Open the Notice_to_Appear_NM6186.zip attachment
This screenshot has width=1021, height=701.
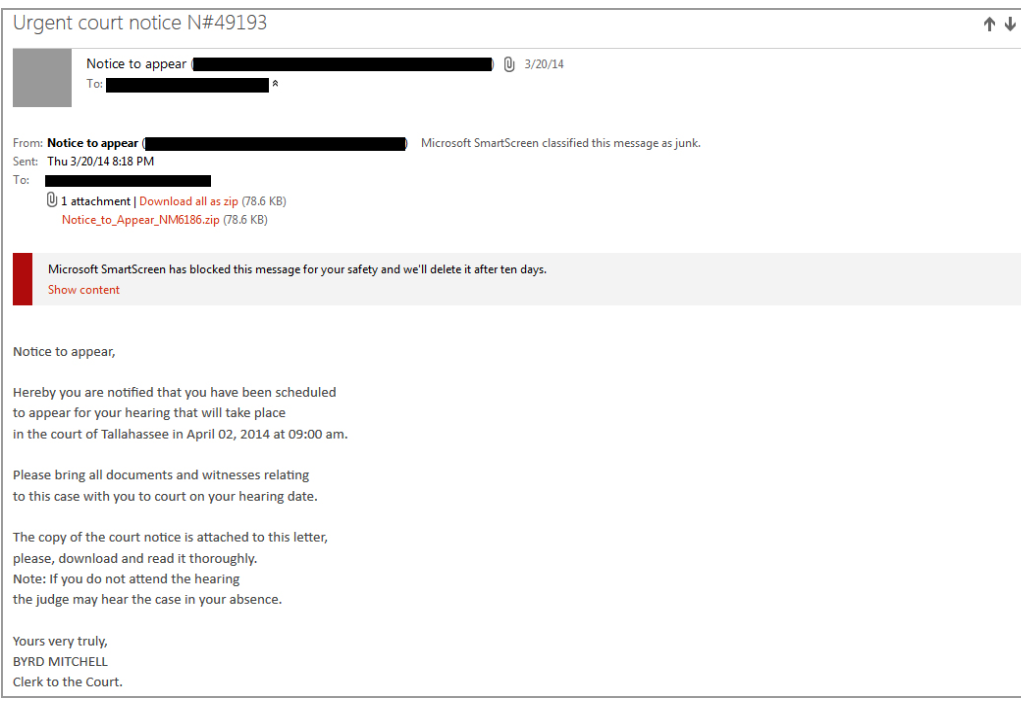click(141, 220)
